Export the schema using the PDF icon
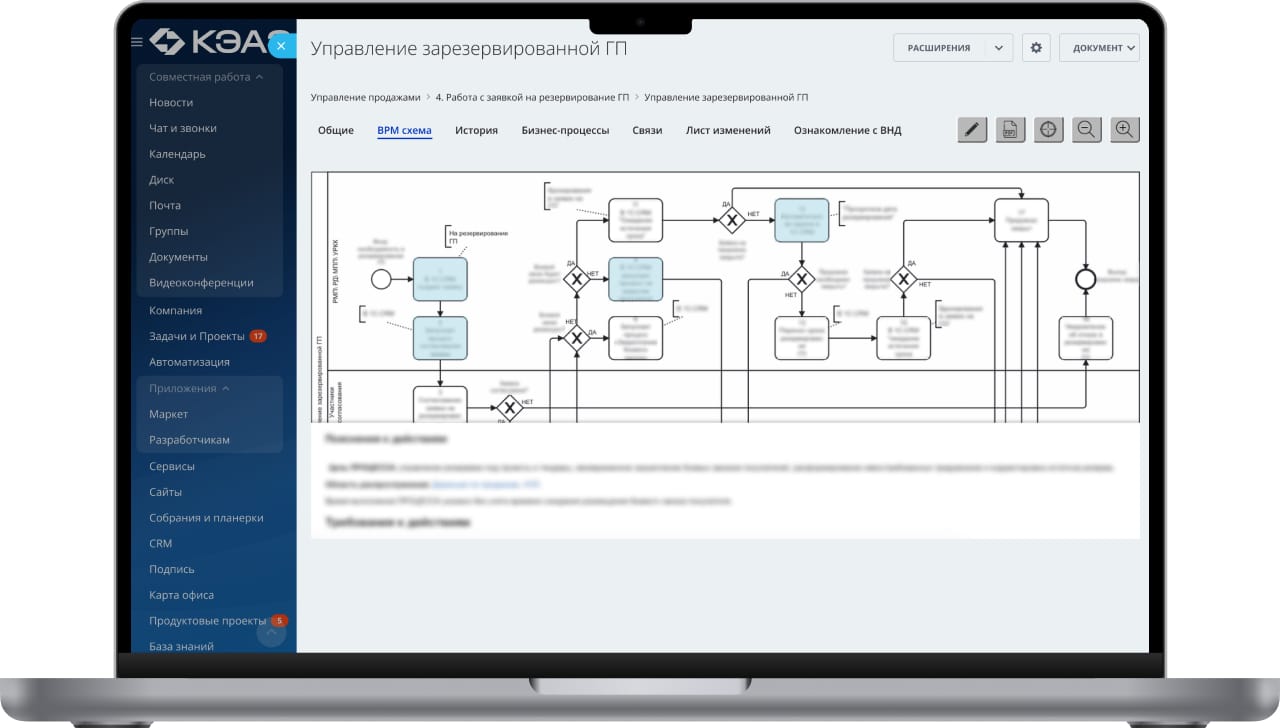 point(1010,130)
